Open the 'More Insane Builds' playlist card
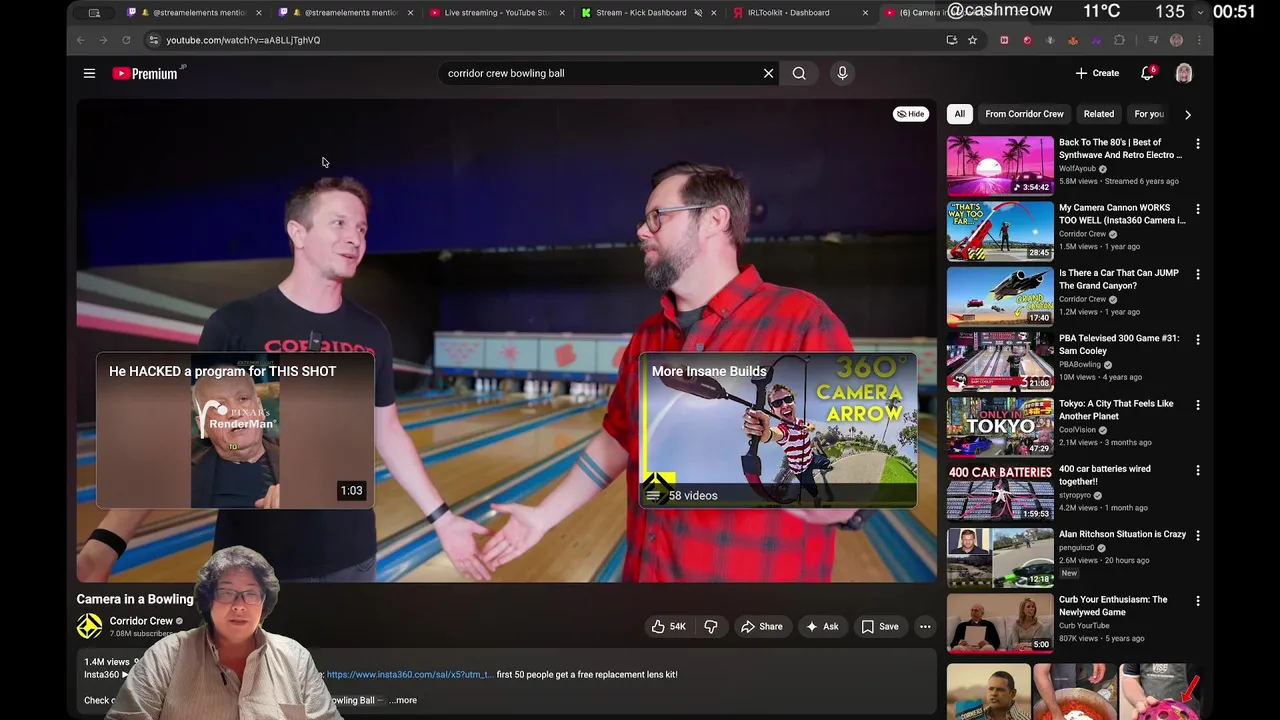 (x=778, y=431)
